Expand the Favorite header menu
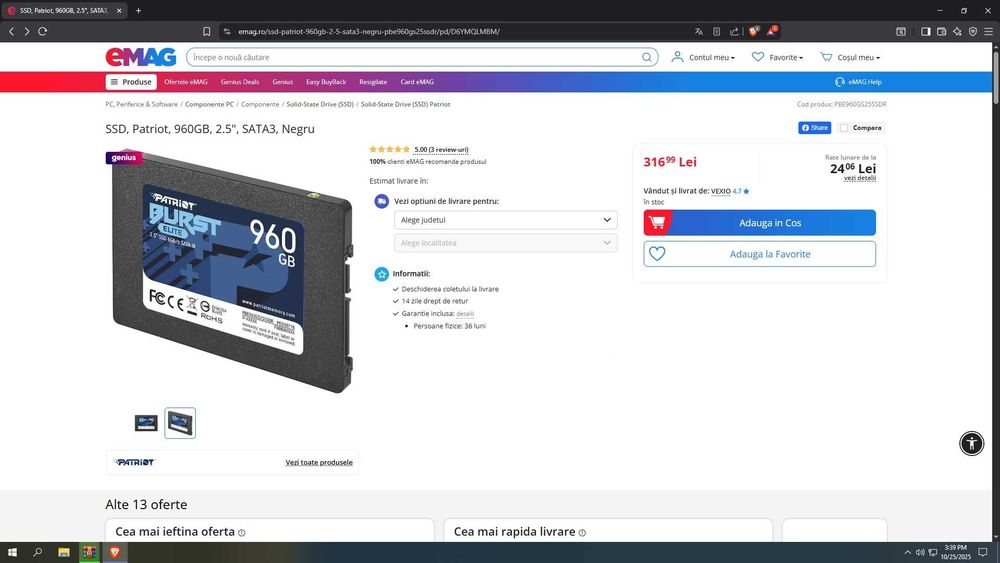Viewport: 1000px width, 563px height. coord(777,57)
